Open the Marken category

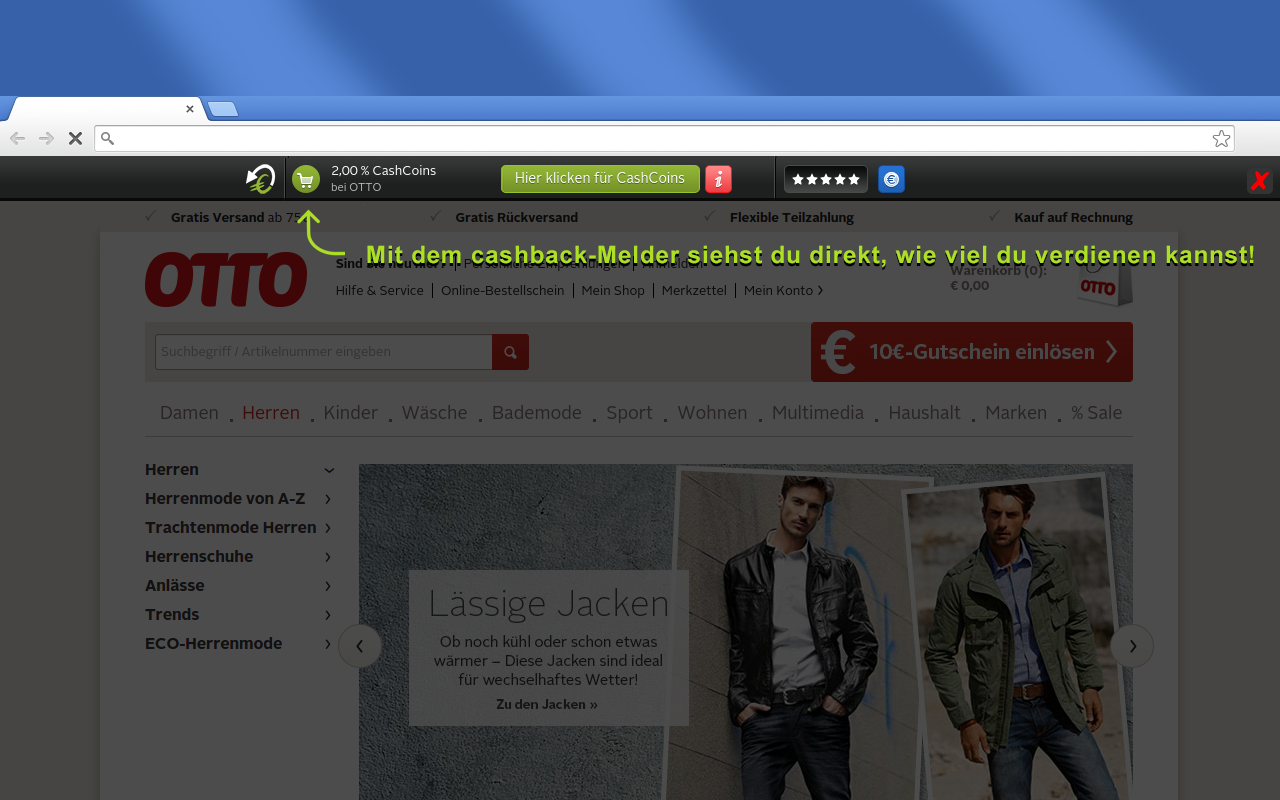click(1016, 412)
